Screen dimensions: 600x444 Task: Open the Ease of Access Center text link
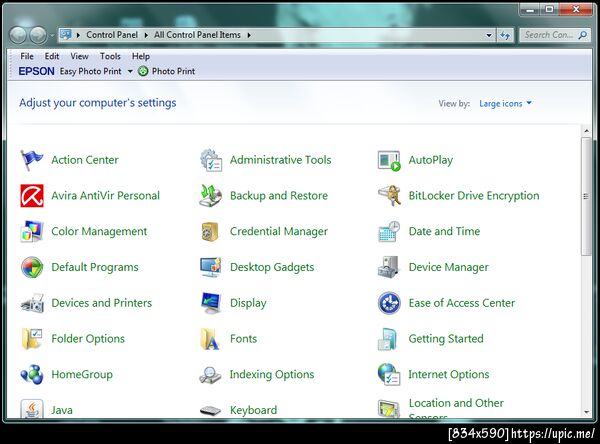coord(462,303)
